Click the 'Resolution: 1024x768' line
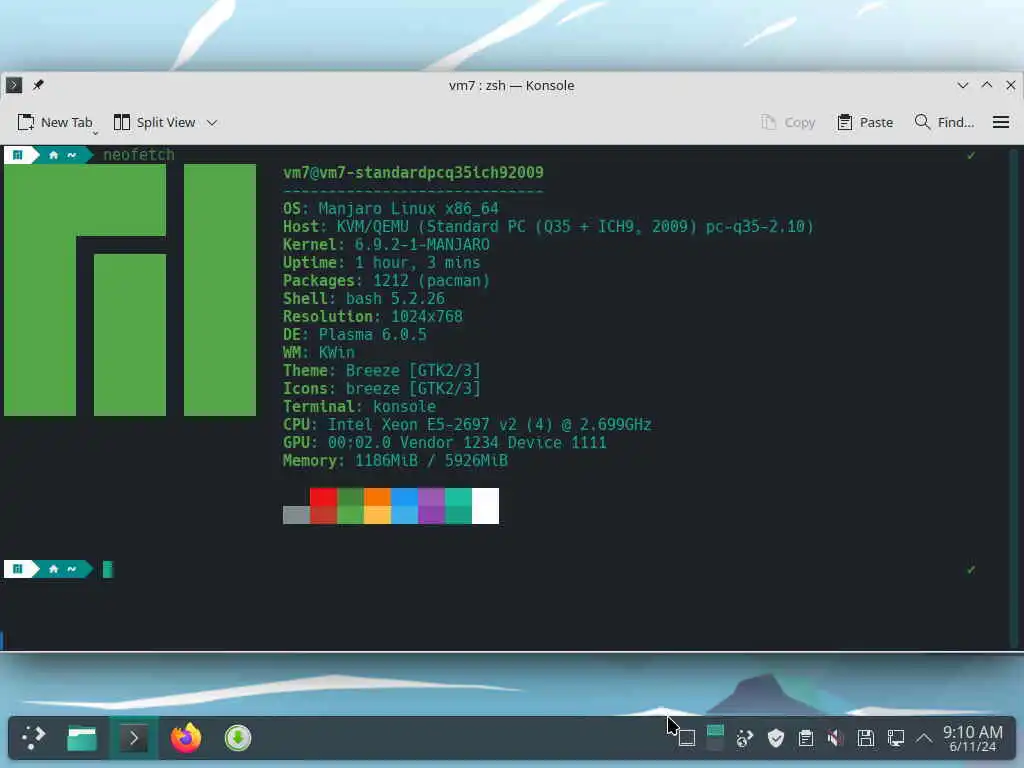Viewport: 1024px width, 768px height. click(372, 317)
